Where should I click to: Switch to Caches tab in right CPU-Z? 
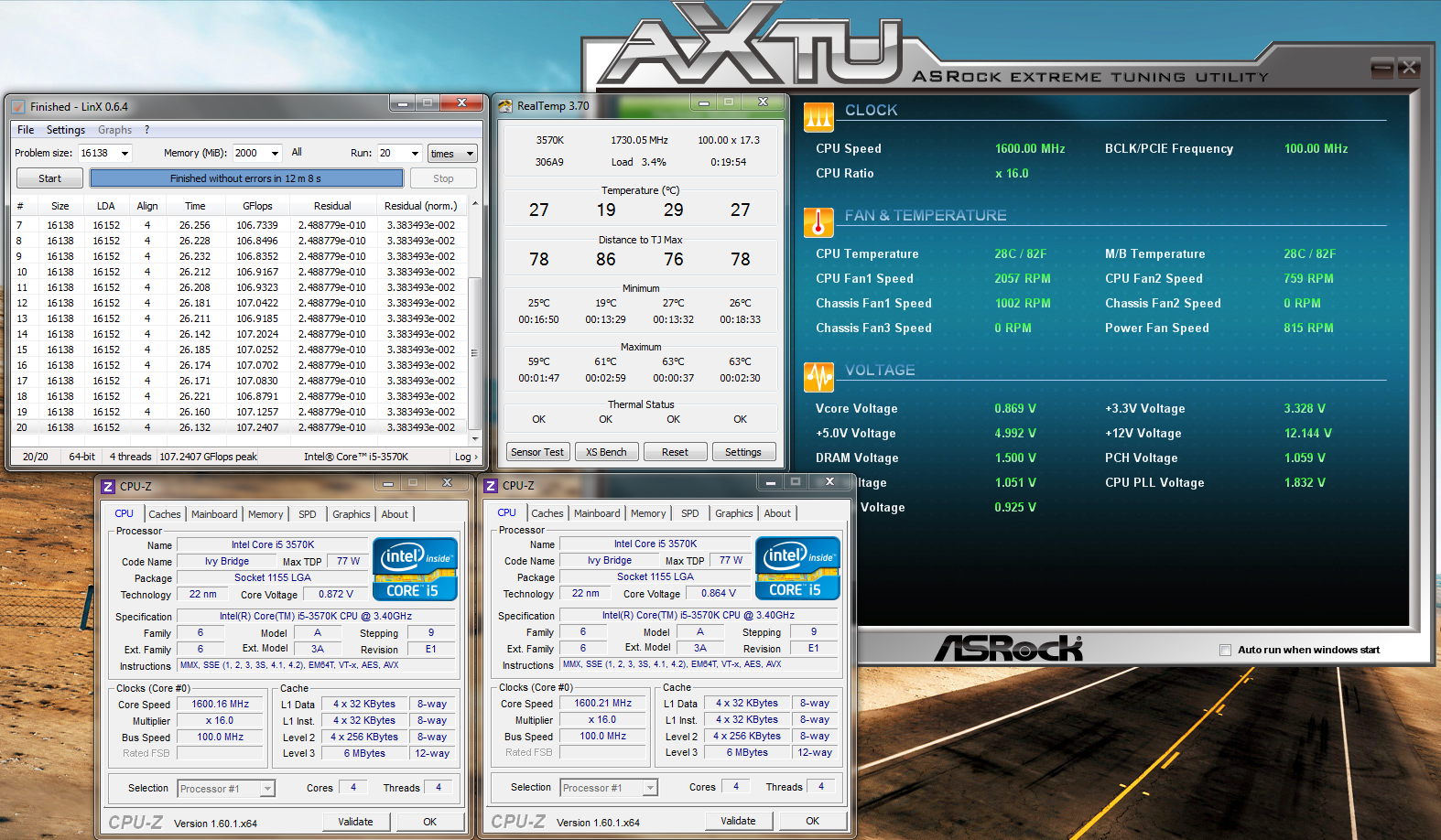click(x=547, y=513)
